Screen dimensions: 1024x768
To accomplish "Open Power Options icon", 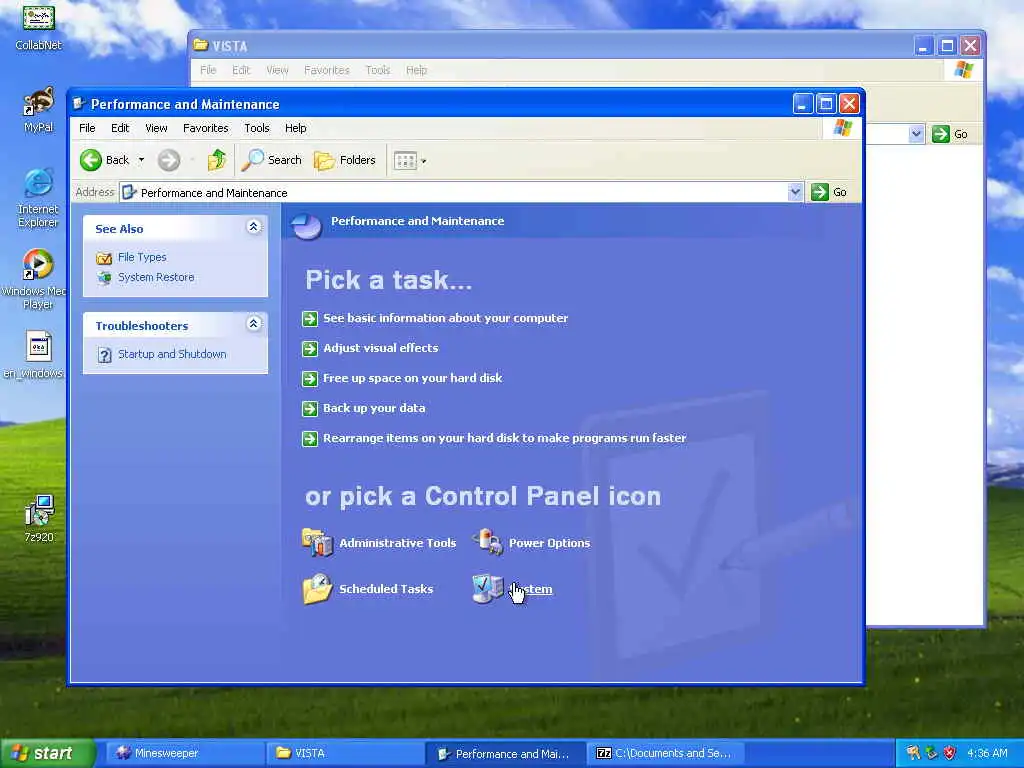I will [488, 542].
